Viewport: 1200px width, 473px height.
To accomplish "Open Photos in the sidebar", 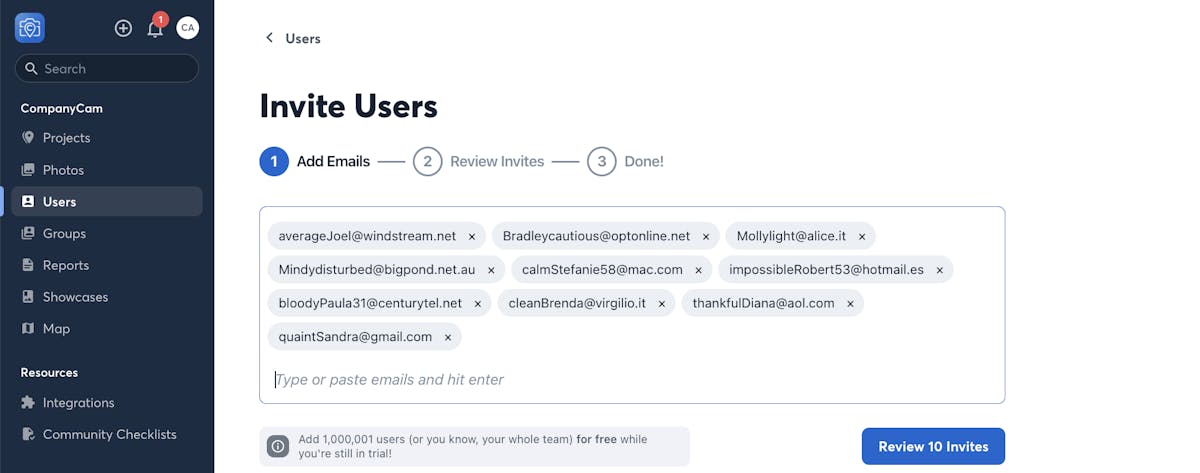I will tap(63, 170).
